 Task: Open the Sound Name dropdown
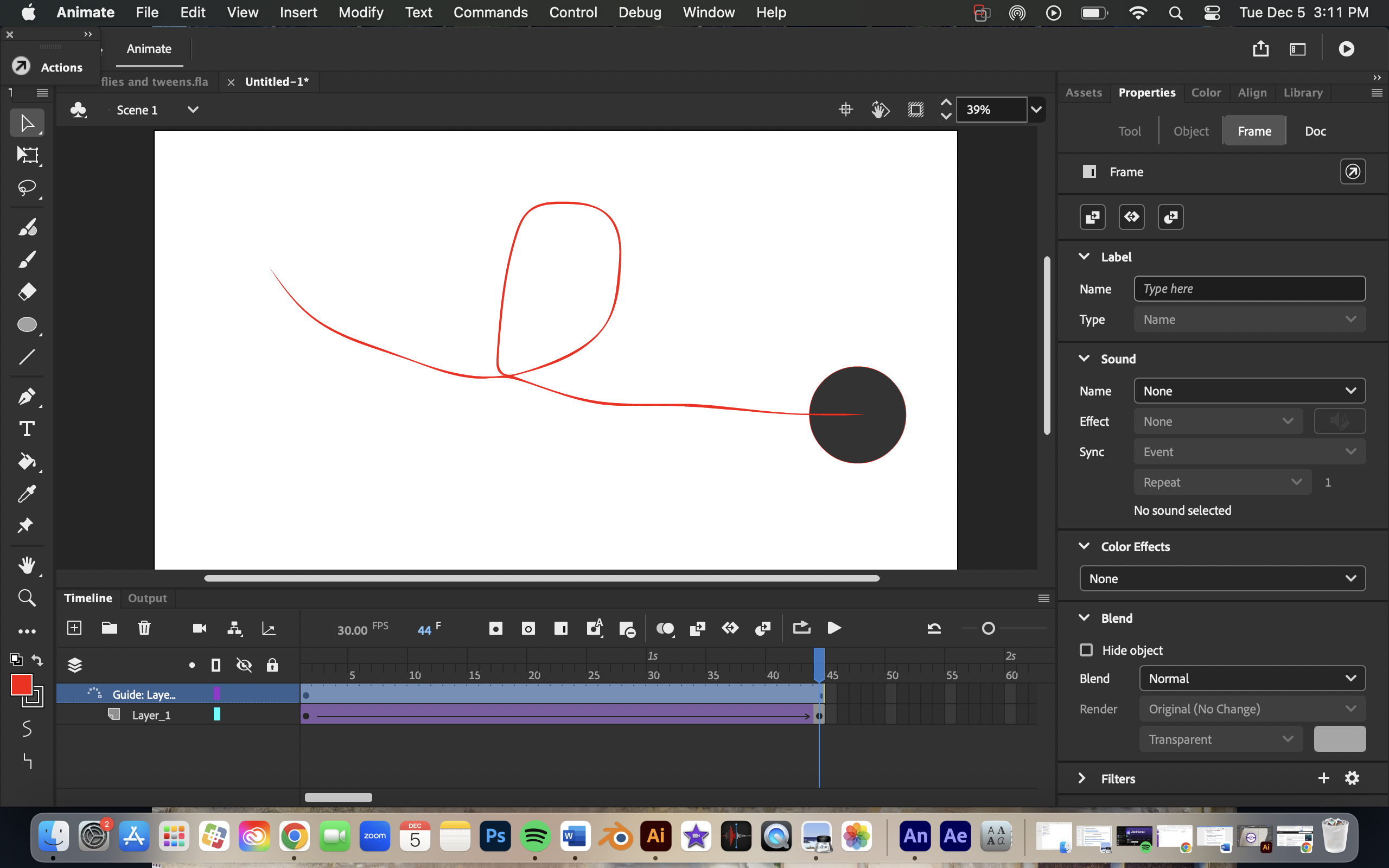pos(1249,391)
